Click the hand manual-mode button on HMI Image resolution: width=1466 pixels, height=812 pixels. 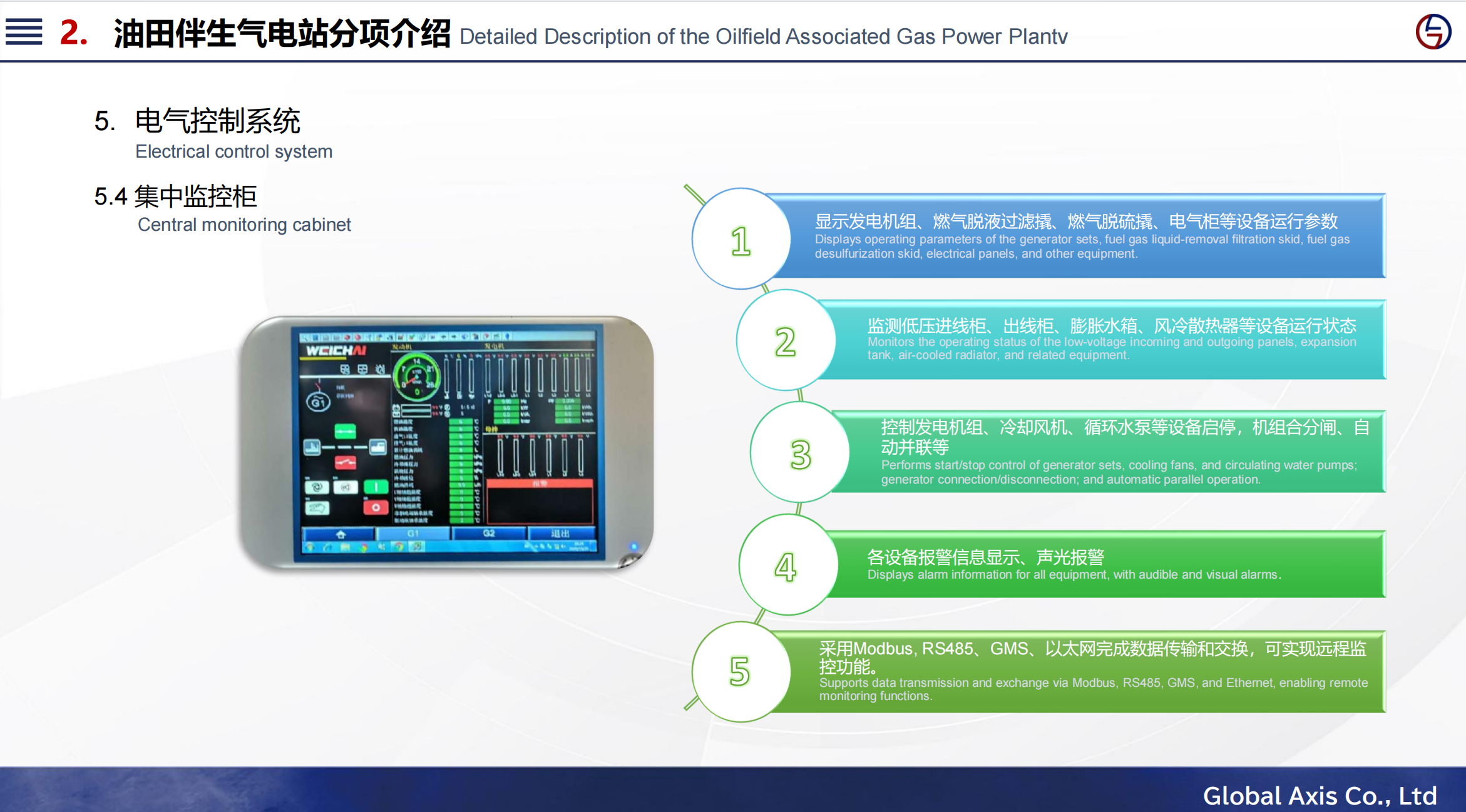coord(317,507)
